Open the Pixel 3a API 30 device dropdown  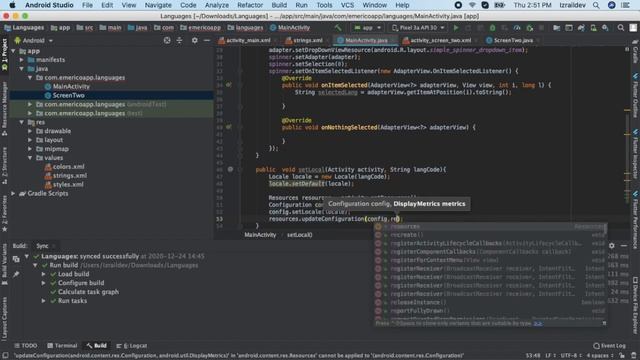(x=418, y=28)
